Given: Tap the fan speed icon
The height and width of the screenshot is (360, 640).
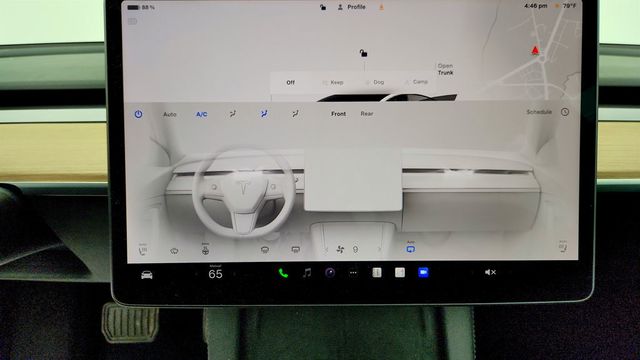Looking at the screenshot, I should (x=340, y=249).
